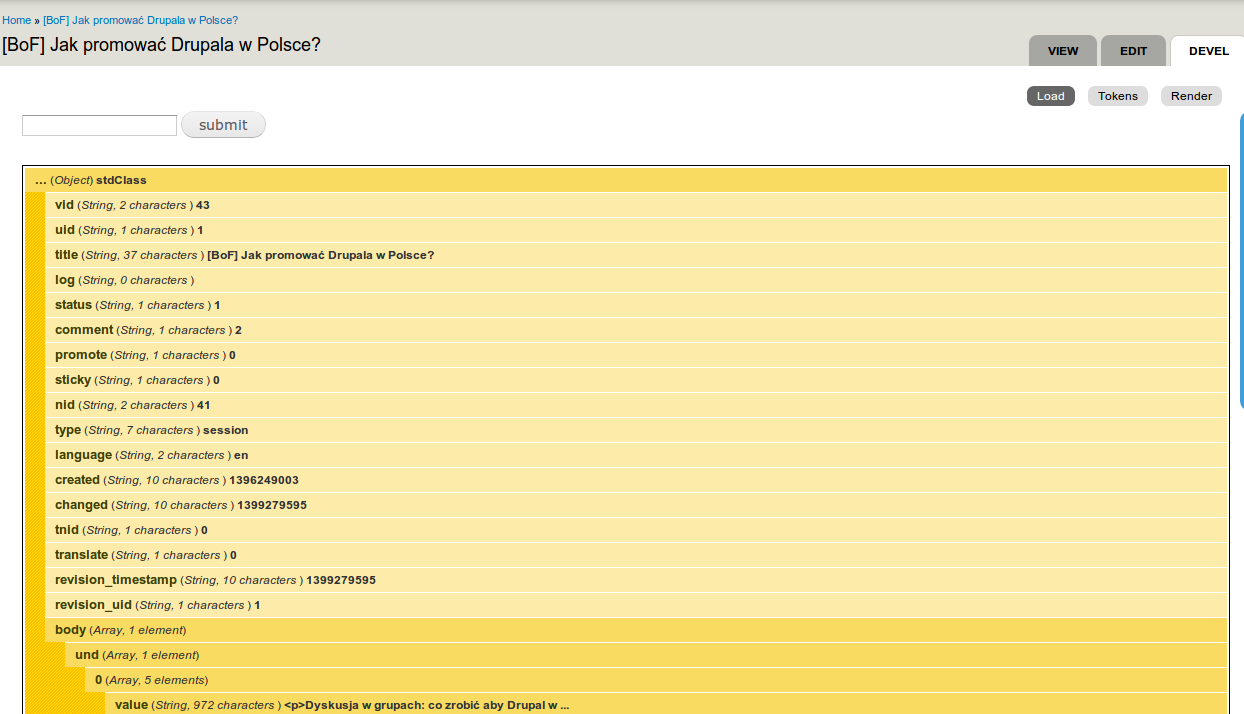The width and height of the screenshot is (1244, 714).
Task: Choose the Tokens secondary tab
Action: coord(1117,96)
